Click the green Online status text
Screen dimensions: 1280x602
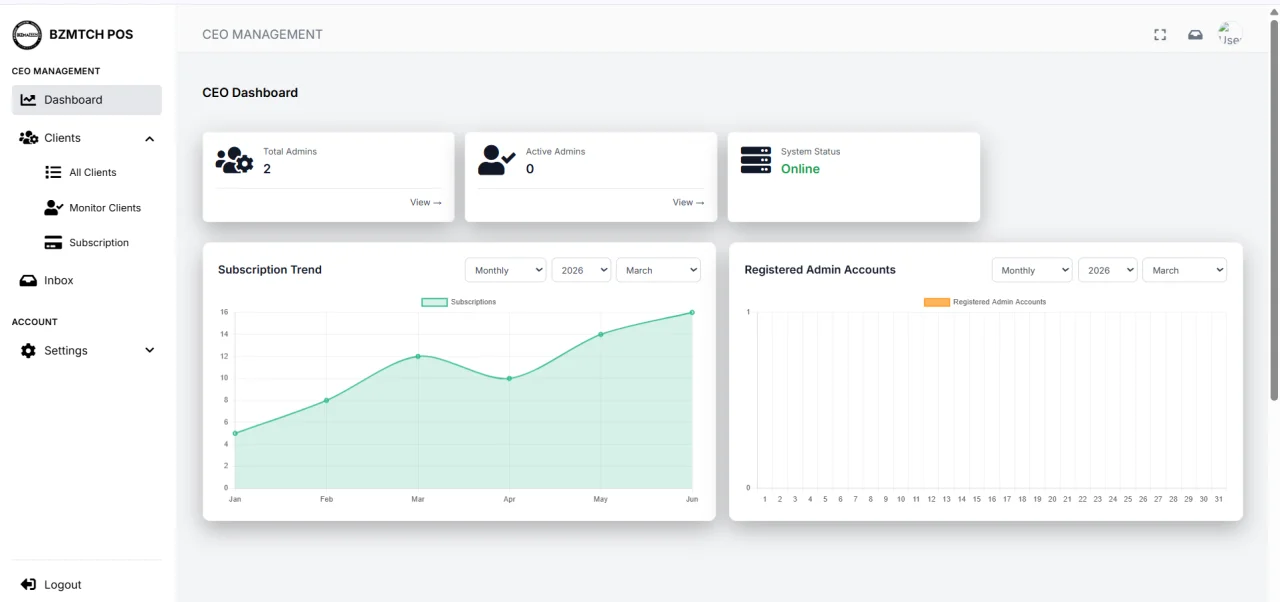[800, 169]
